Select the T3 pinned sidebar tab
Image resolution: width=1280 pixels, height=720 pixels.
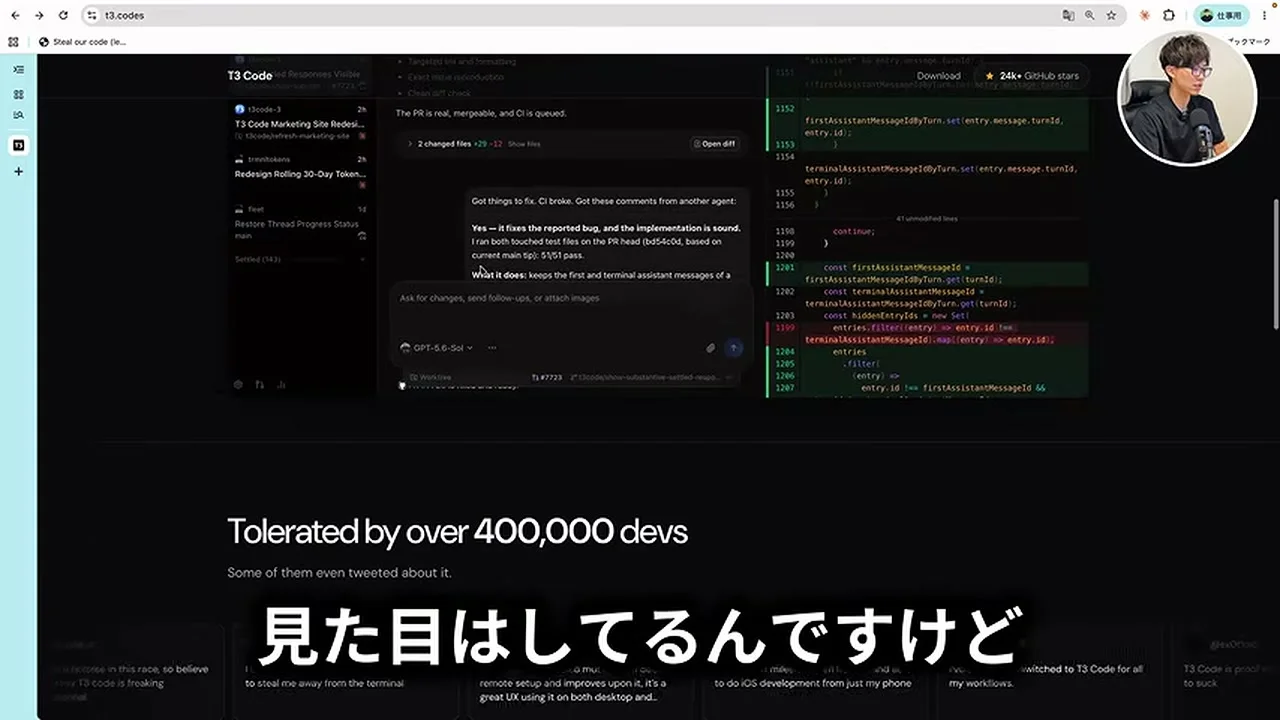[18, 145]
